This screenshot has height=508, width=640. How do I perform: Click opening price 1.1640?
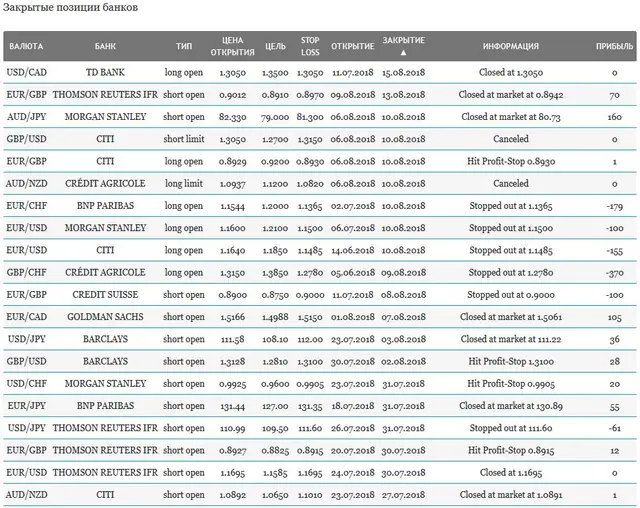232,251
